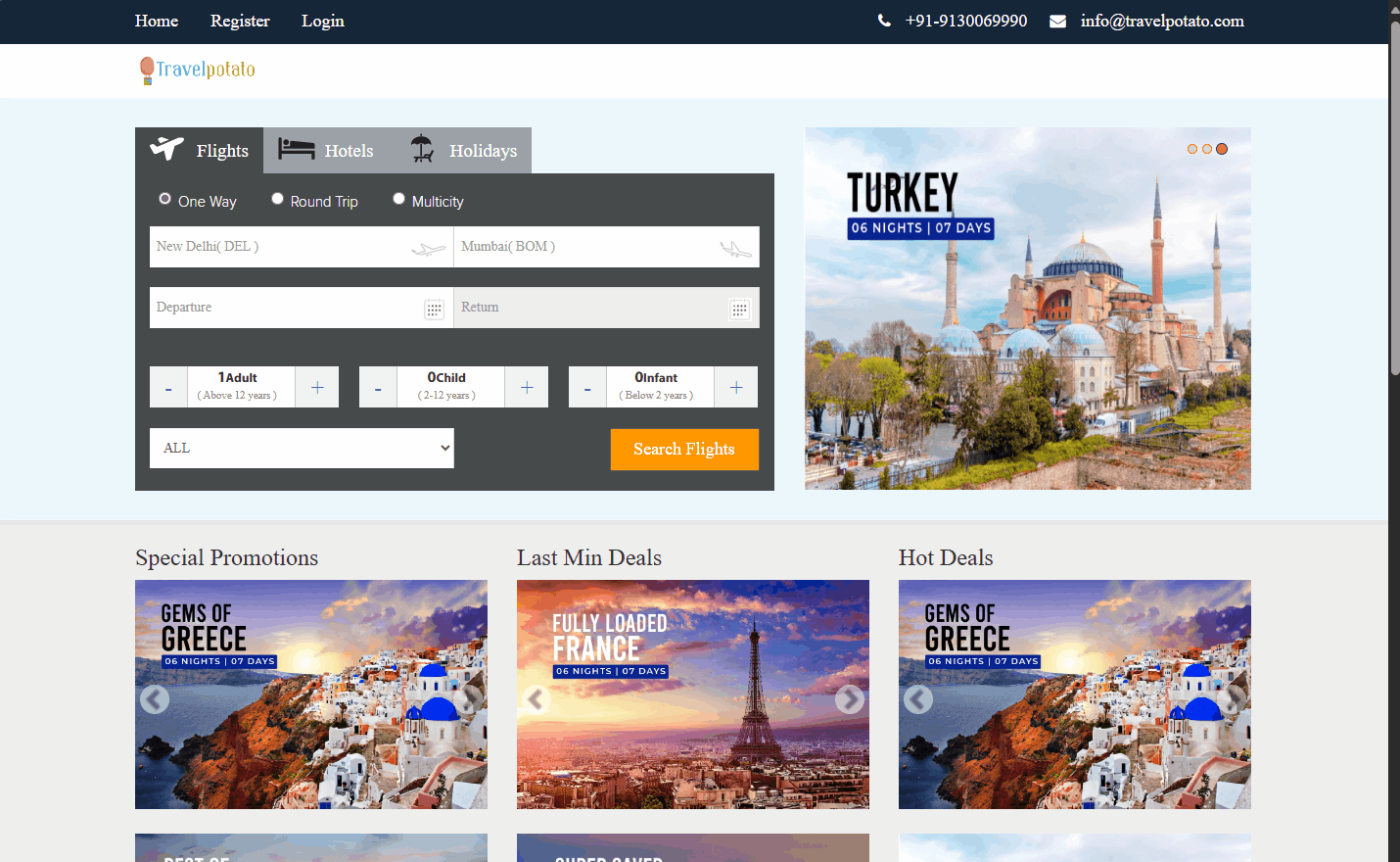
Task: Choose the Round Trip radio option
Action: pos(278,199)
